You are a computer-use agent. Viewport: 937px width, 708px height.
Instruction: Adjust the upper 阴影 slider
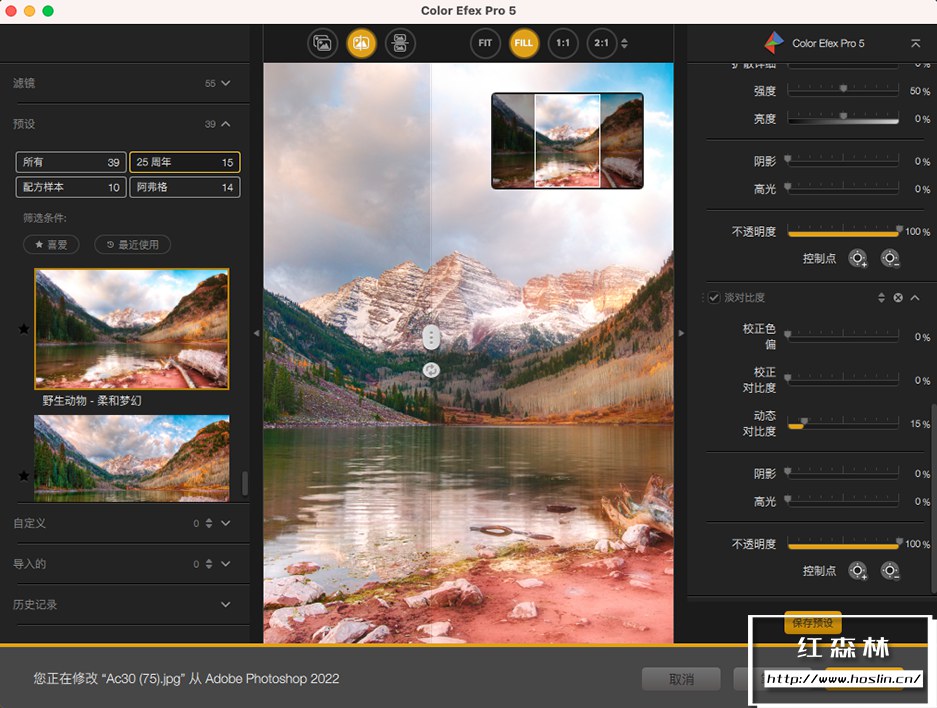(843, 161)
